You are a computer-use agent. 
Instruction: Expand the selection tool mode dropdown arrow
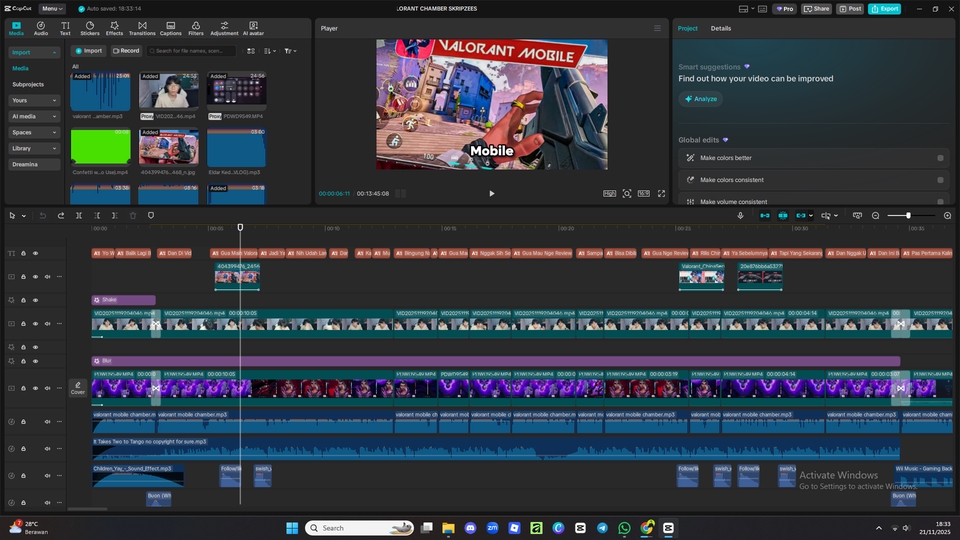[x=24, y=216]
